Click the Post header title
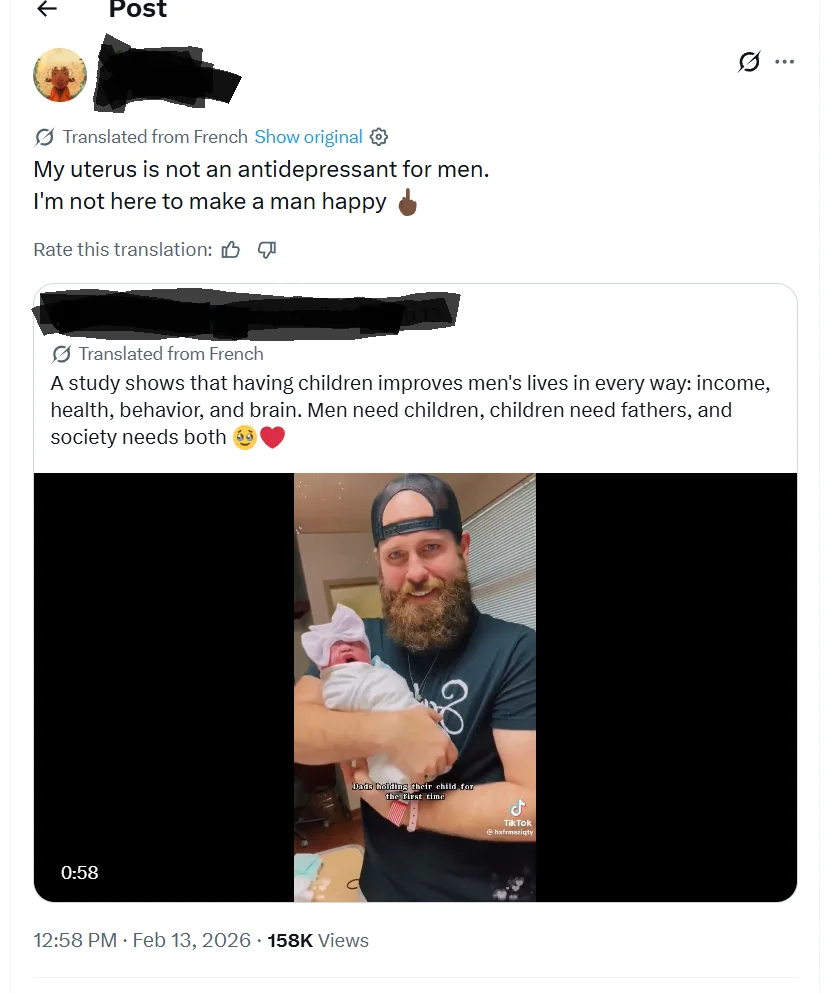The image size is (835, 993). point(138,10)
